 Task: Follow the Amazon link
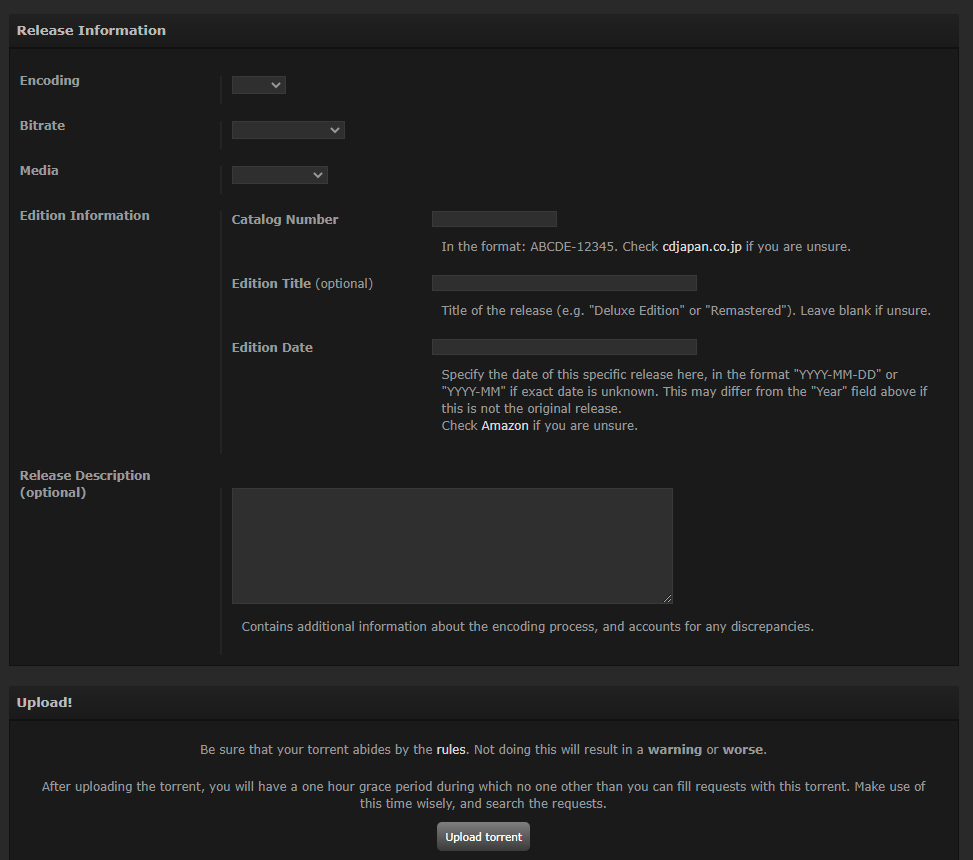(505, 425)
